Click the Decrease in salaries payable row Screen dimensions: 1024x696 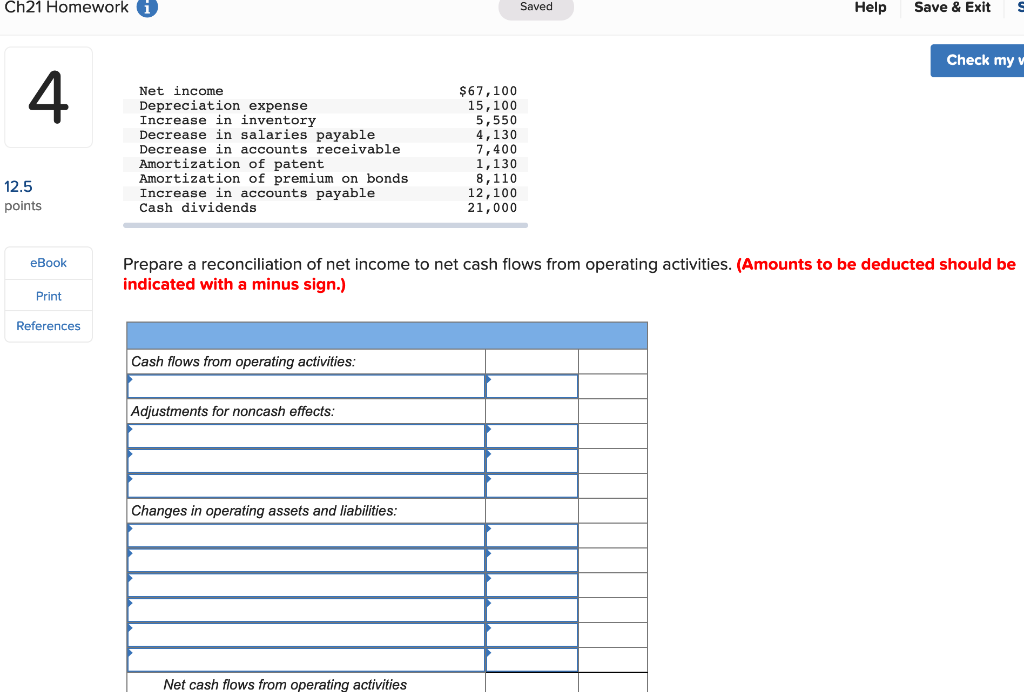point(325,134)
